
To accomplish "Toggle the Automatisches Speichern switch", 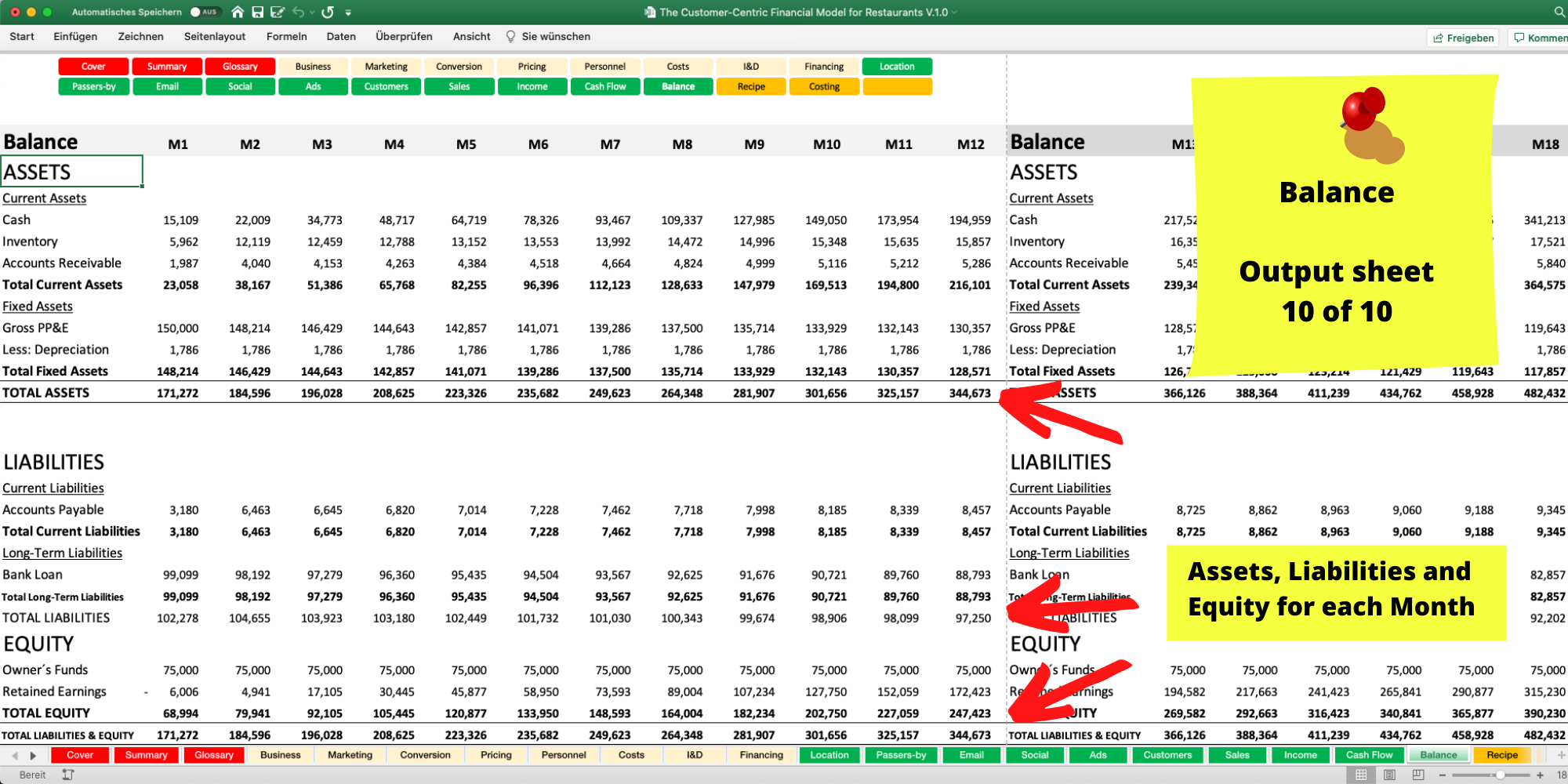I will (x=205, y=12).
